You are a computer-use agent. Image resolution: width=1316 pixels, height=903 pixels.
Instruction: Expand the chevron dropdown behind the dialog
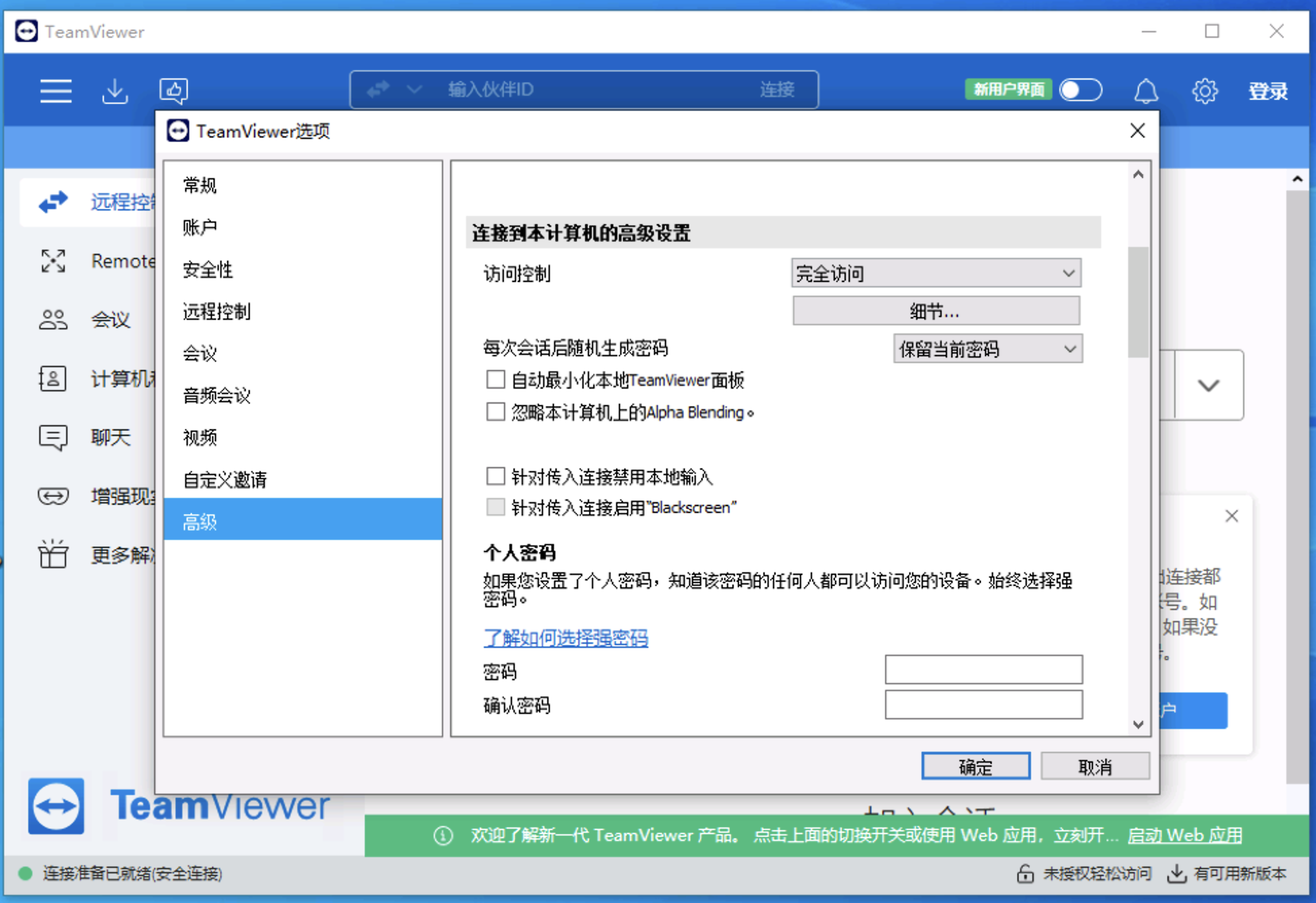(1209, 385)
